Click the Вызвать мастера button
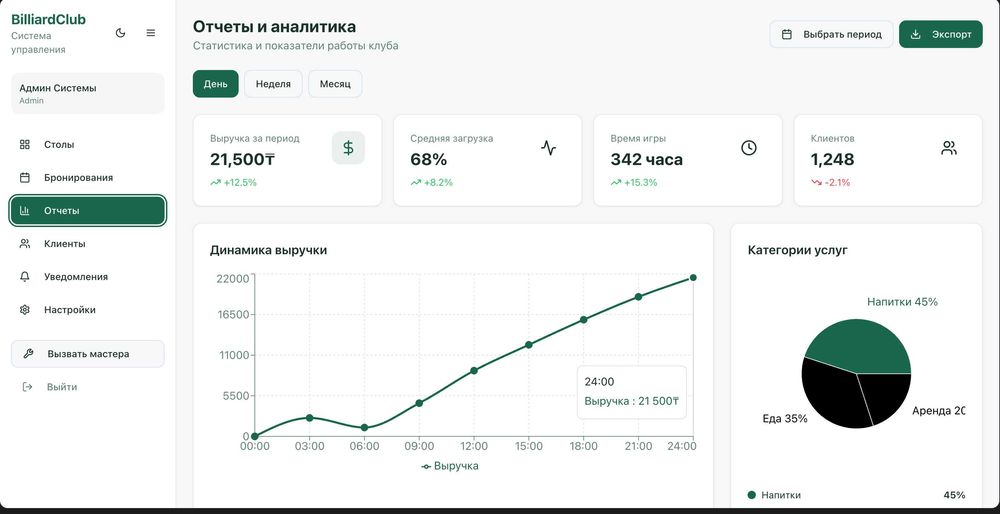The height and width of the screenshot is (514, 1000). [87, 354]
